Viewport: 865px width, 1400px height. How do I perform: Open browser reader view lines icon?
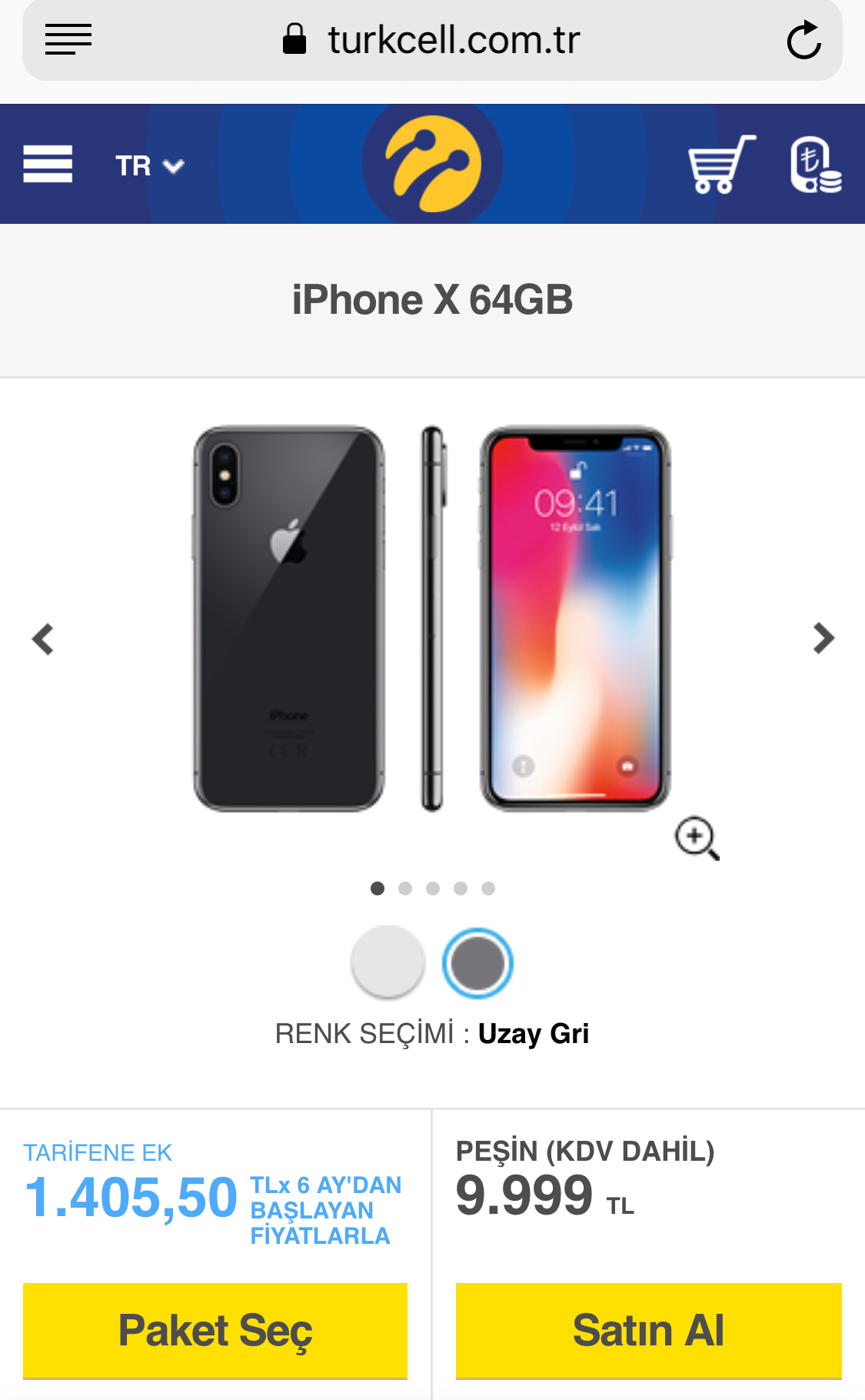68,40
